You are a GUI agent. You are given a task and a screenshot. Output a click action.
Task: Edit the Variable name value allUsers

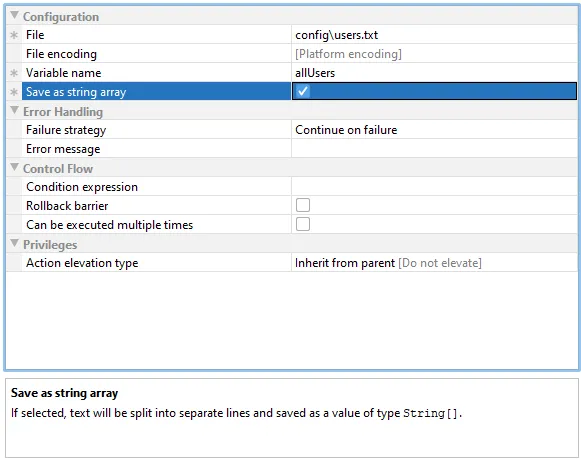[x=434, y=73]
